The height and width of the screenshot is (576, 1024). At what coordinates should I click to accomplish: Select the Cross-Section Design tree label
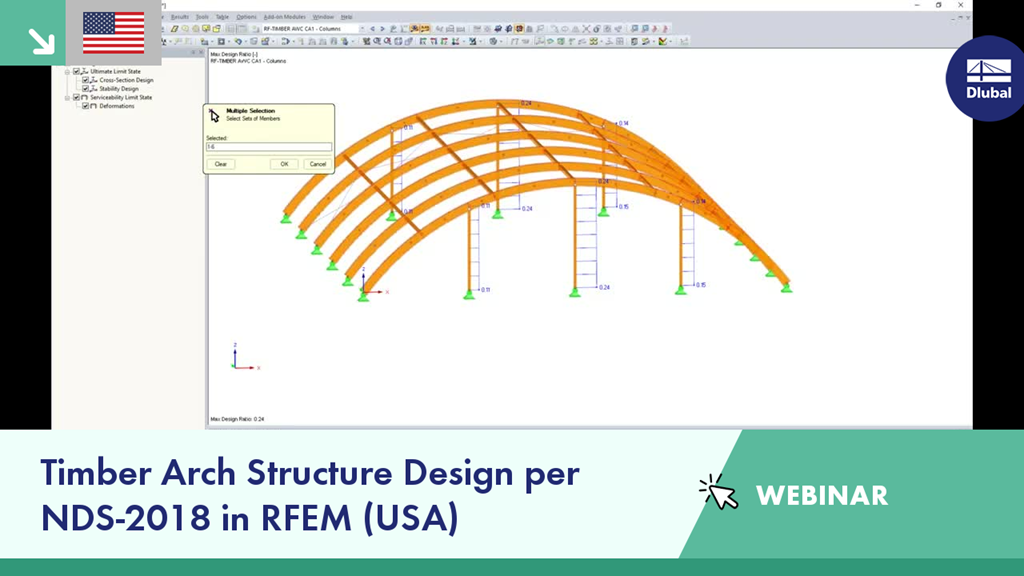coord(126,80)
